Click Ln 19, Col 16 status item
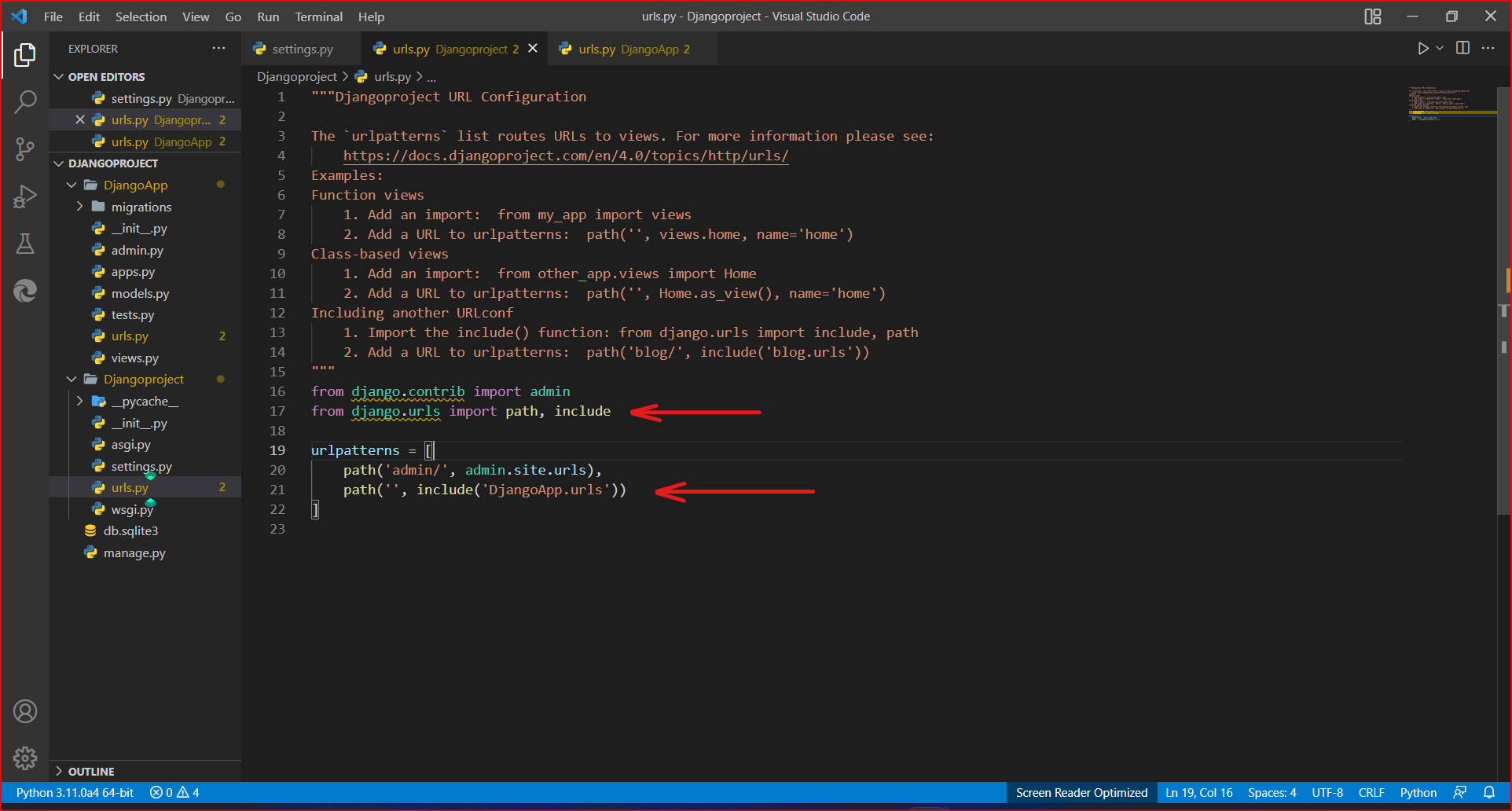The height and width of the screenshot is (811, 1512). (x=1198, y=792)
